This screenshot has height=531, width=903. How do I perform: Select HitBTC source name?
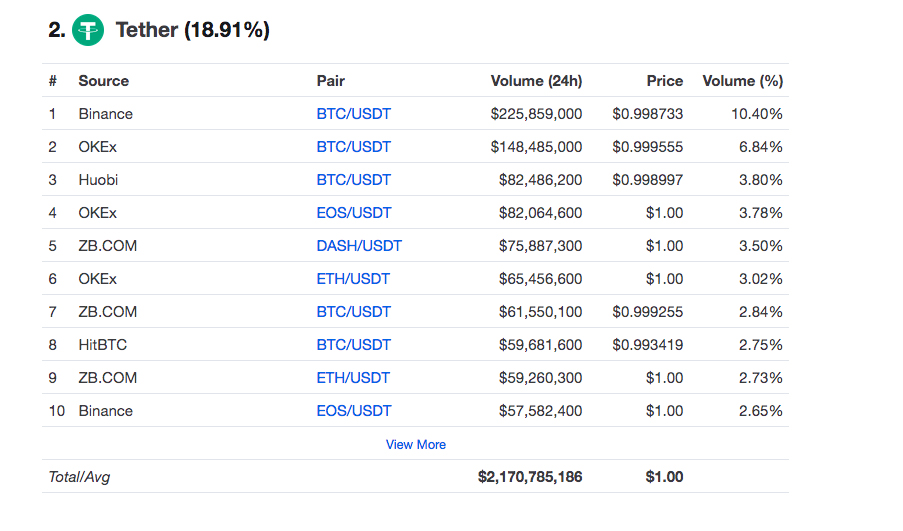(103, 345)
